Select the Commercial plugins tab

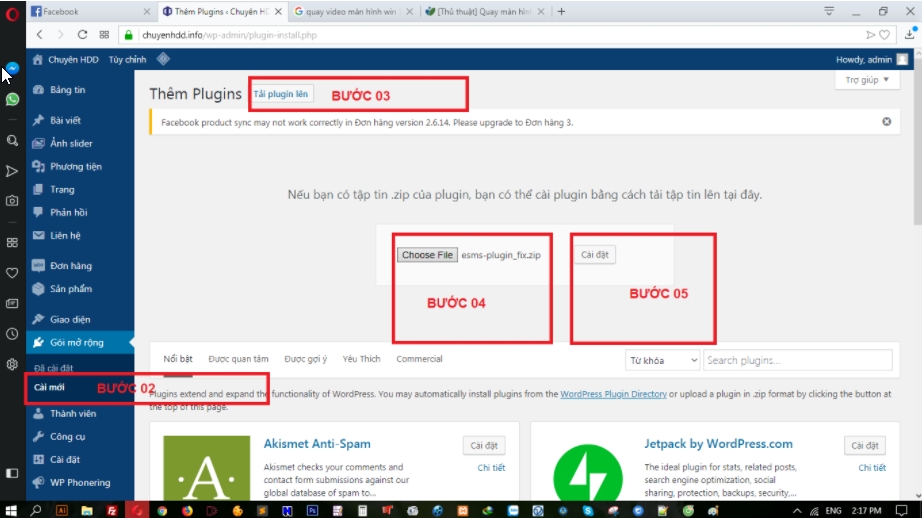coord(419,359)
